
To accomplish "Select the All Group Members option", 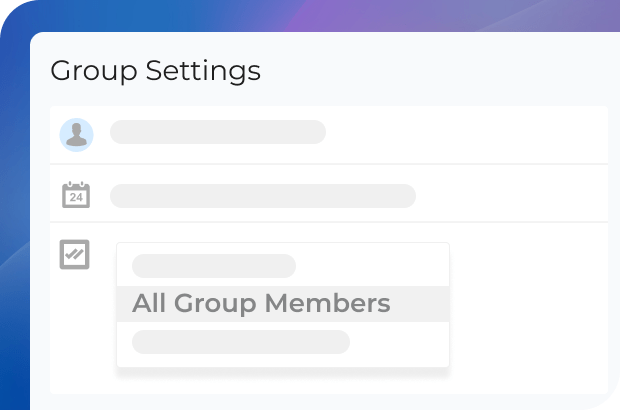I will [x=261, y=303].
